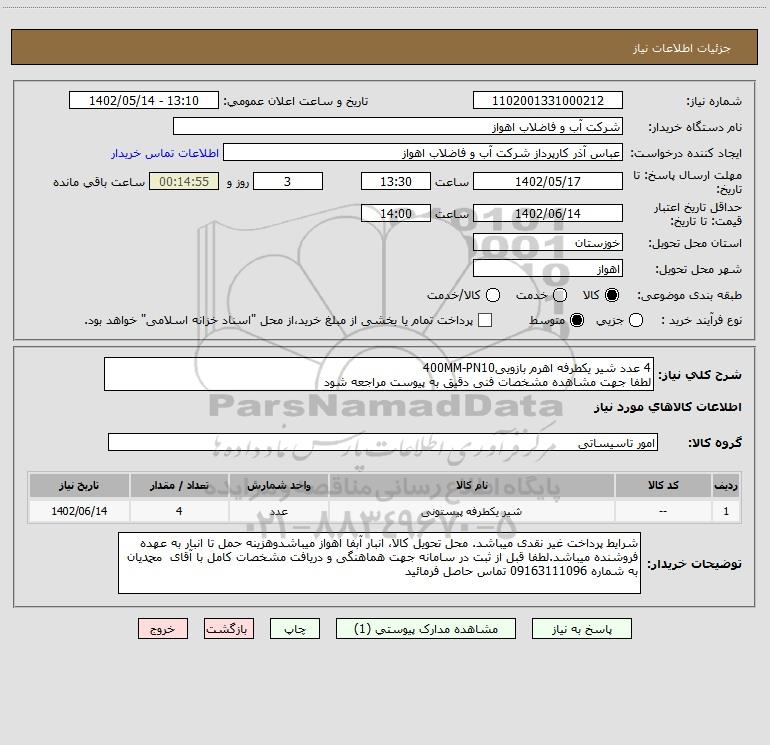Click the بازگشت back button

coord(229,629)
